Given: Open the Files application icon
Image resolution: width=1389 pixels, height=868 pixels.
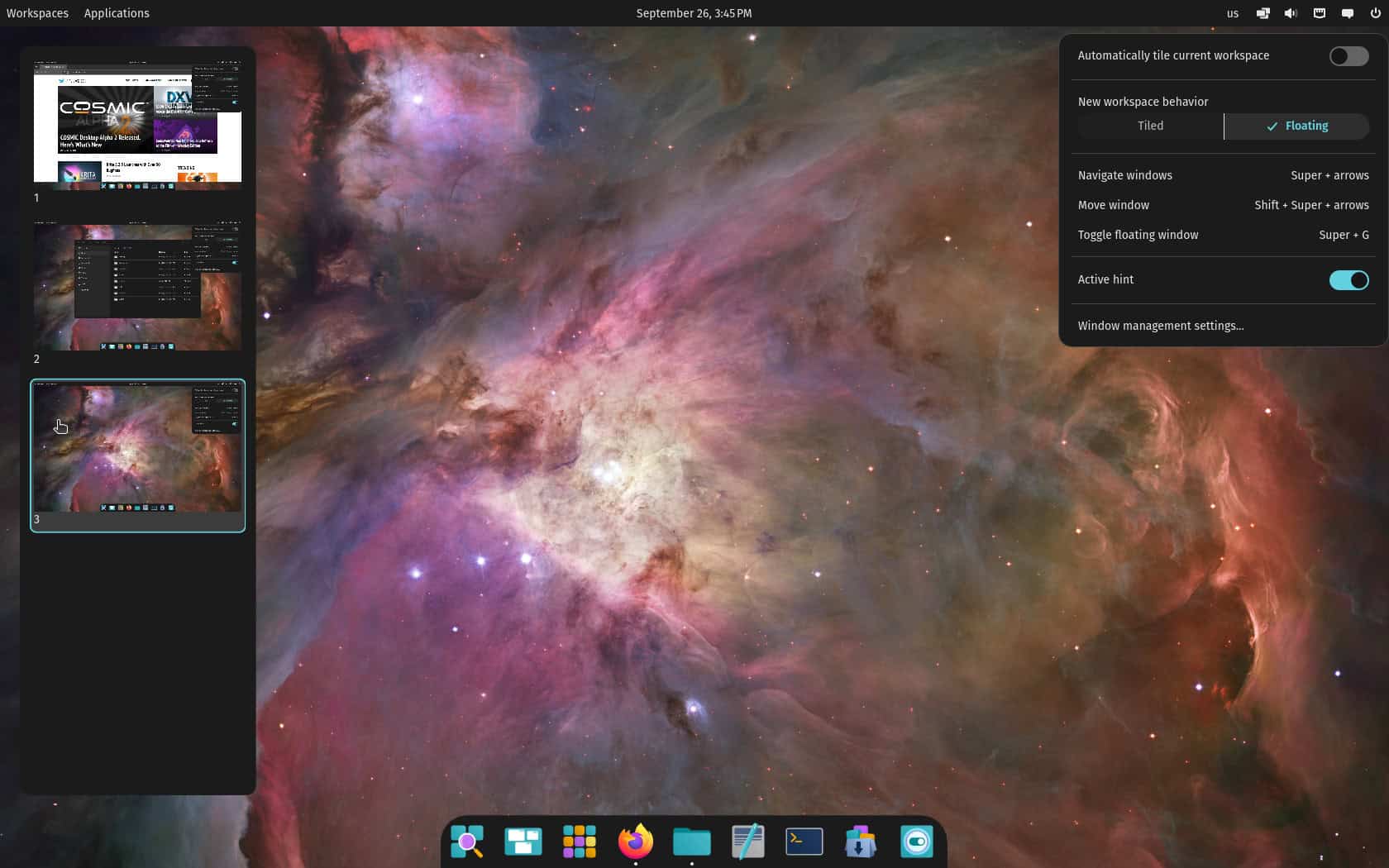Looking at the screenshot, I should [x=692, y=842].
